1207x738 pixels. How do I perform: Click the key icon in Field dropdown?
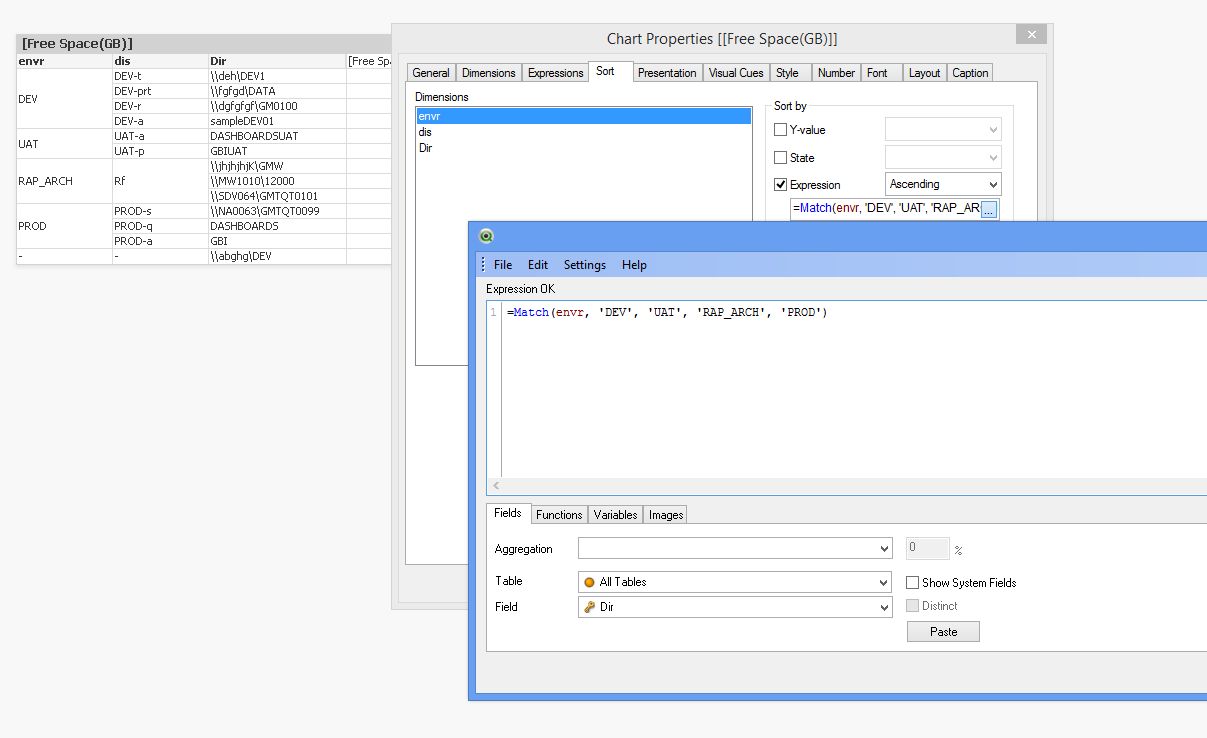pyautogui.click(x=589, y=607)
